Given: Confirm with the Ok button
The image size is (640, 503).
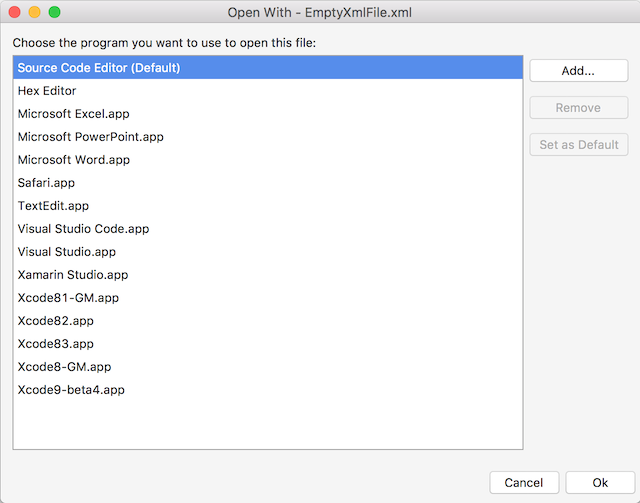Looking at the screenshot, I should pos(600,483).
